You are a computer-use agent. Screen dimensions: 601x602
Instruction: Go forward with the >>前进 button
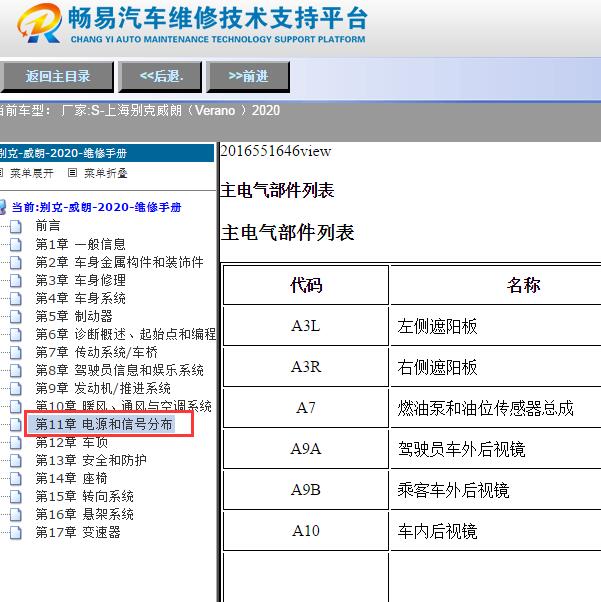248,76
